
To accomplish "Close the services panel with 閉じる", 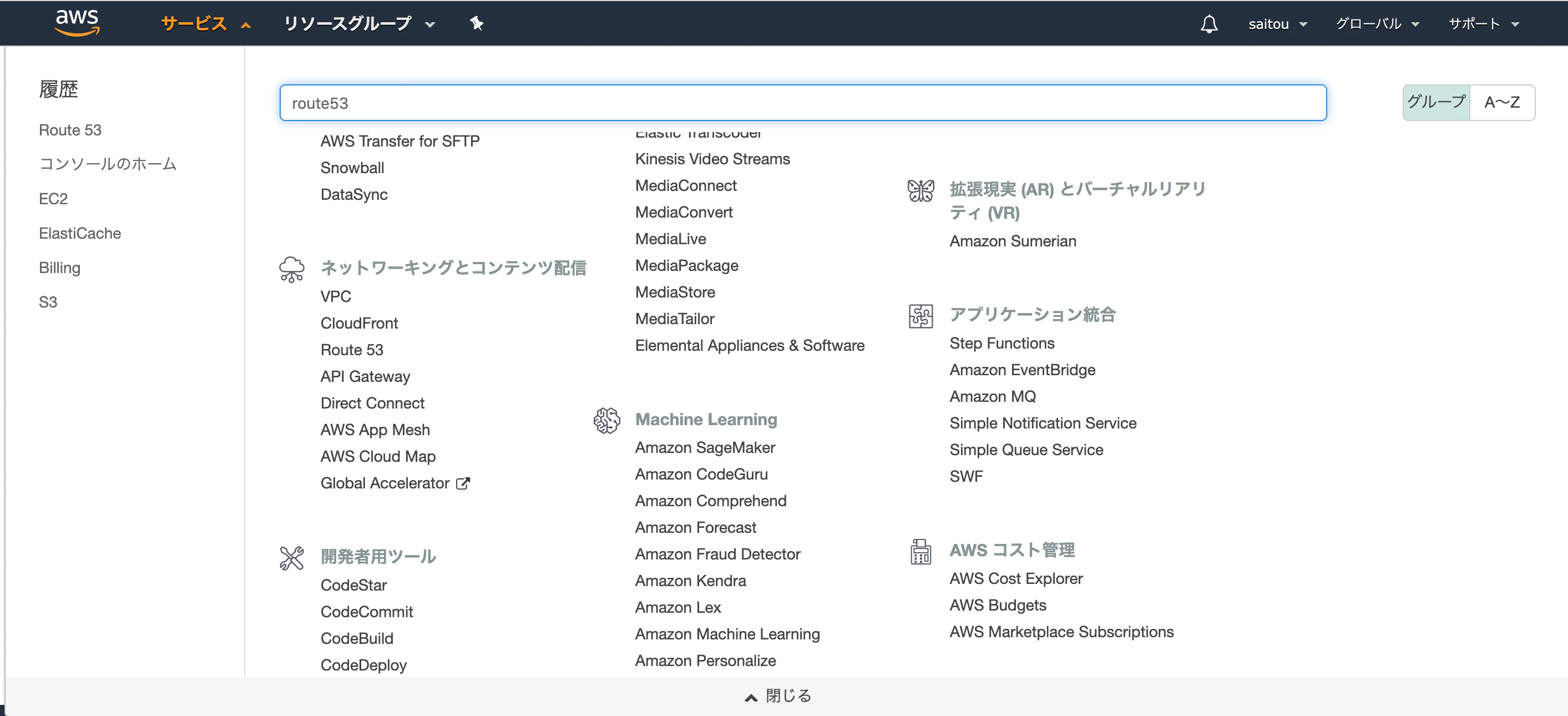I will click(x=778, y=696).
